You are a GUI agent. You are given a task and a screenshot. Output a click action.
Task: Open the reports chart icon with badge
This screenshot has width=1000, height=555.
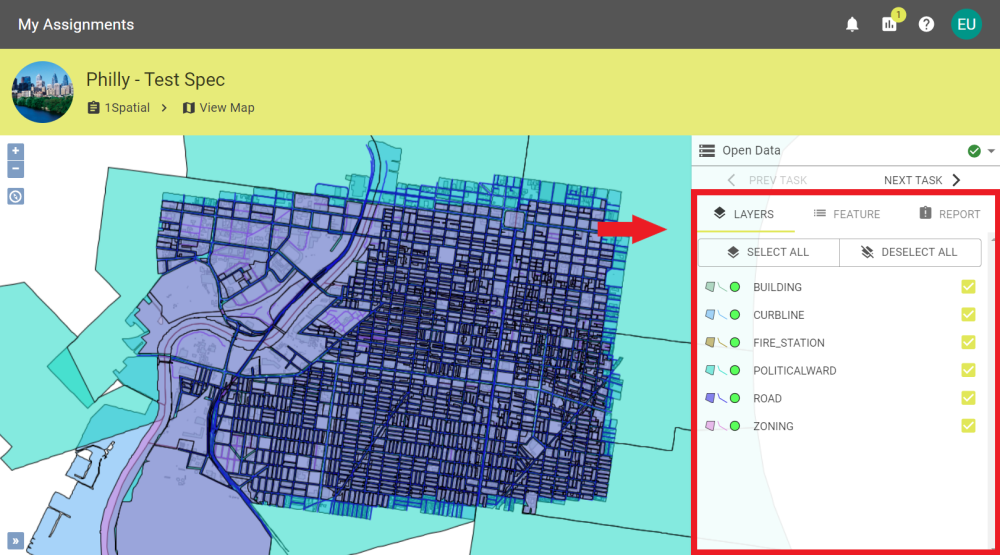point(889,24)
